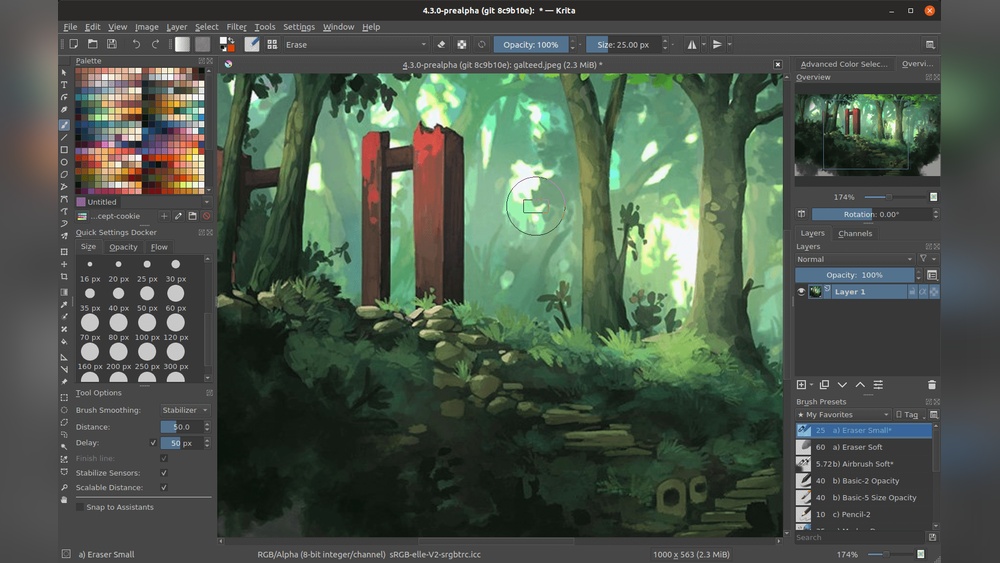
Task: Open the Filter menu
Action: point(236,27)
